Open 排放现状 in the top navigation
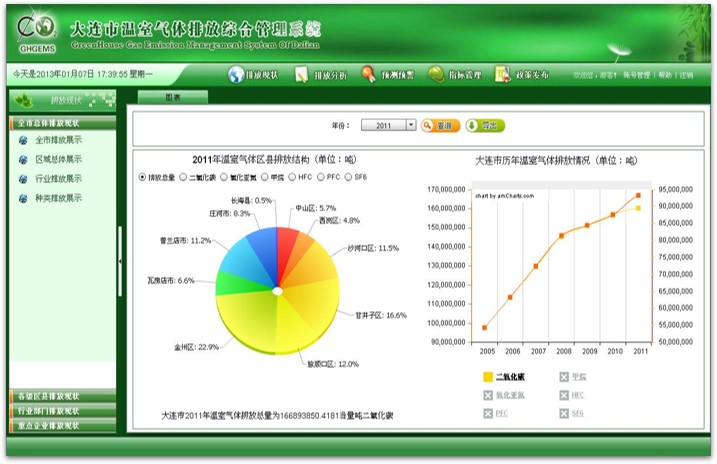Image resolution: width=717 pixels, height=464 pixels. coord(253,75)
